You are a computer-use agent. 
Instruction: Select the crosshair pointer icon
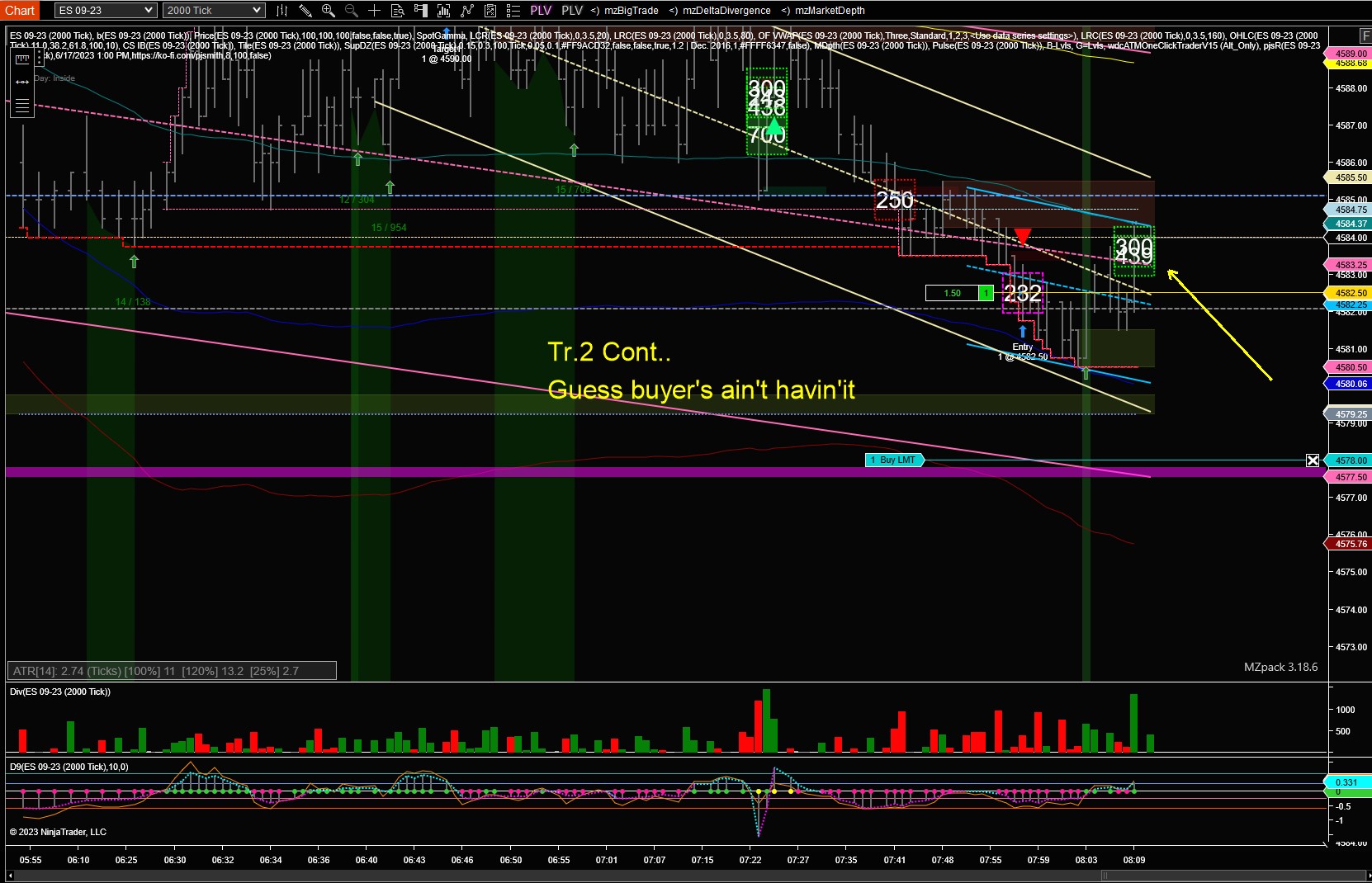click(374, 11)
